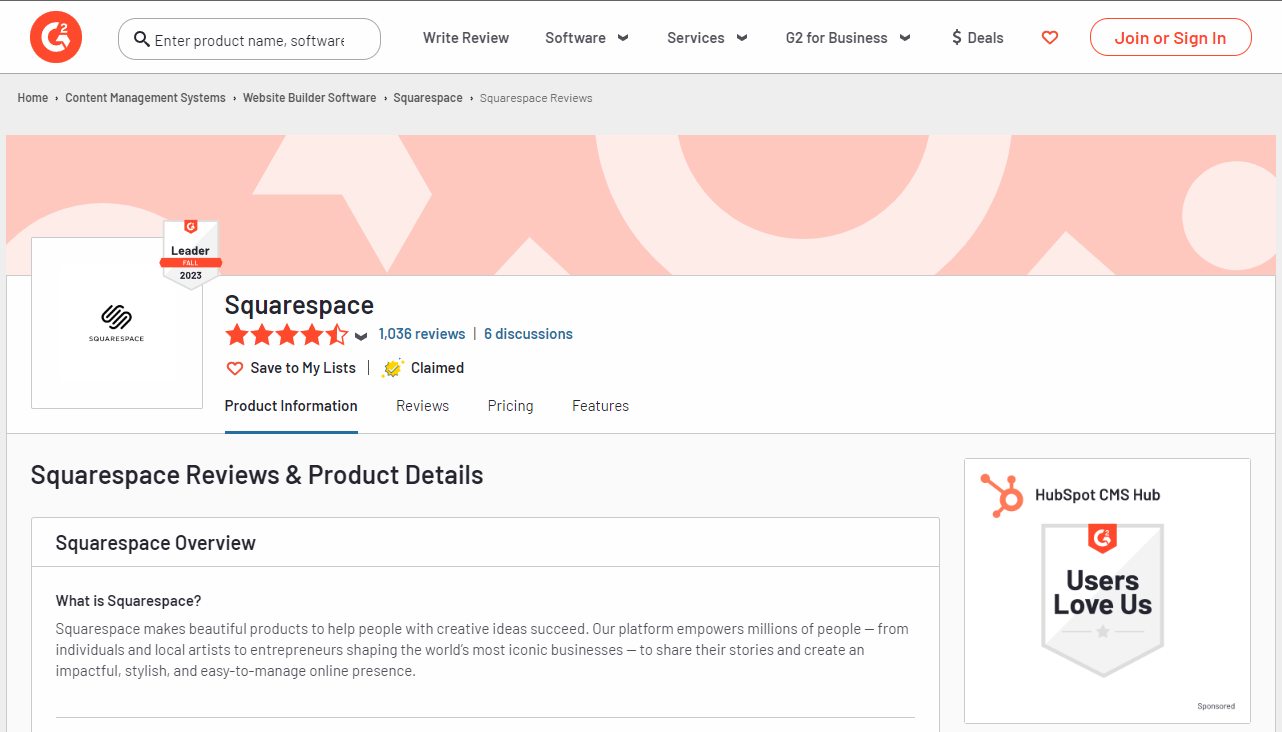
Task: Click the Join or Sign In button
Action: [1171, 38]
